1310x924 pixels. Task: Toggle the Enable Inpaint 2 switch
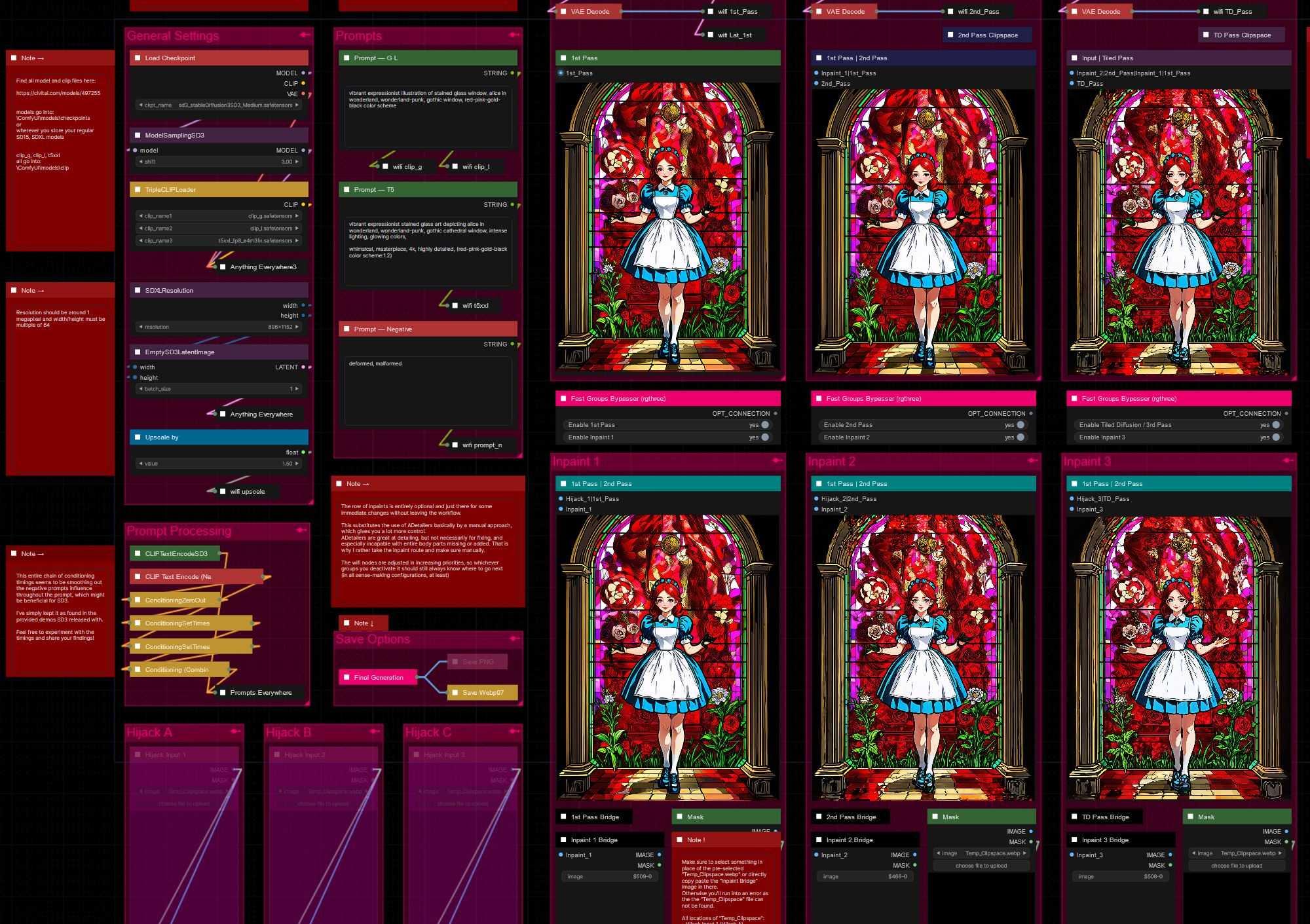(1020, 437)
